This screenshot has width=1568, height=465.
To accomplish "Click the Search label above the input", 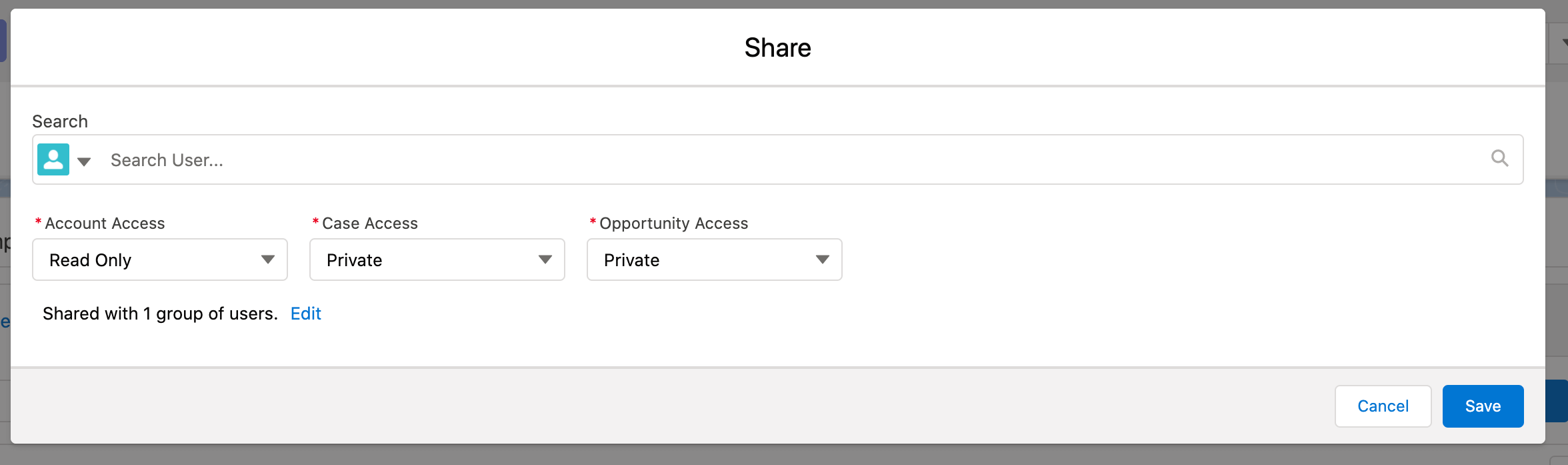I will click(x=59, y=121).
